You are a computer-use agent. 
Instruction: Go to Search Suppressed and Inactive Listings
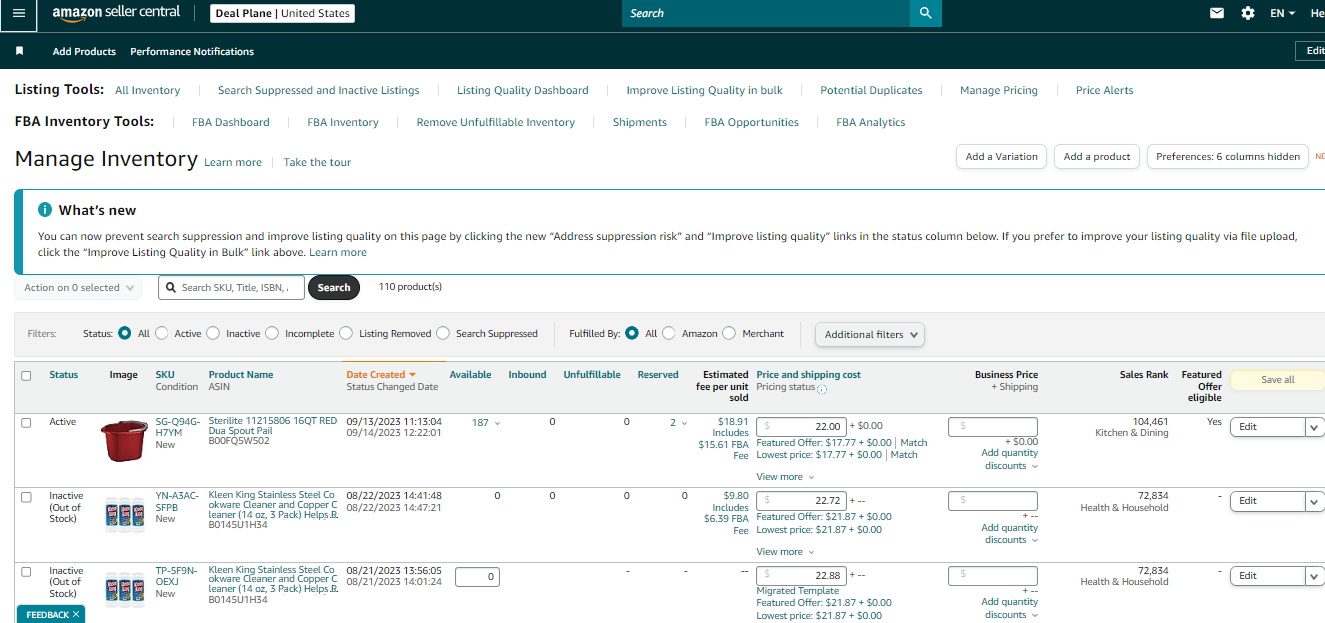click(x=319, y=90)
